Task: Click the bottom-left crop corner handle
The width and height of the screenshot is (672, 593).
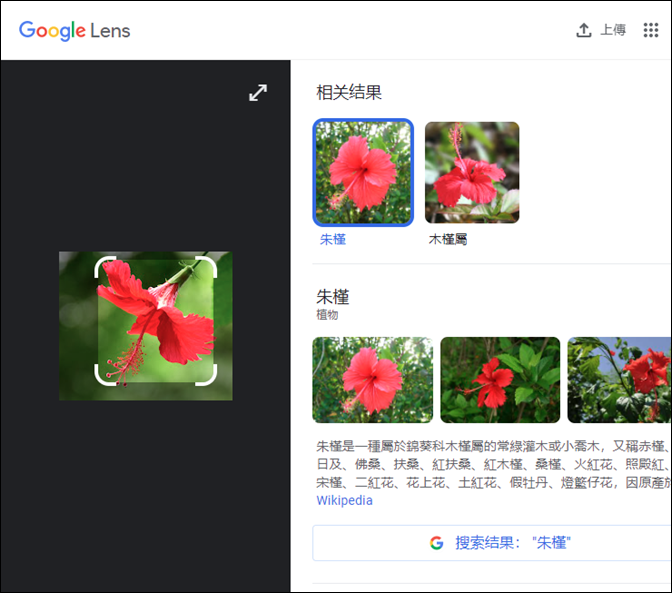Action: click(x=104, y=375)
